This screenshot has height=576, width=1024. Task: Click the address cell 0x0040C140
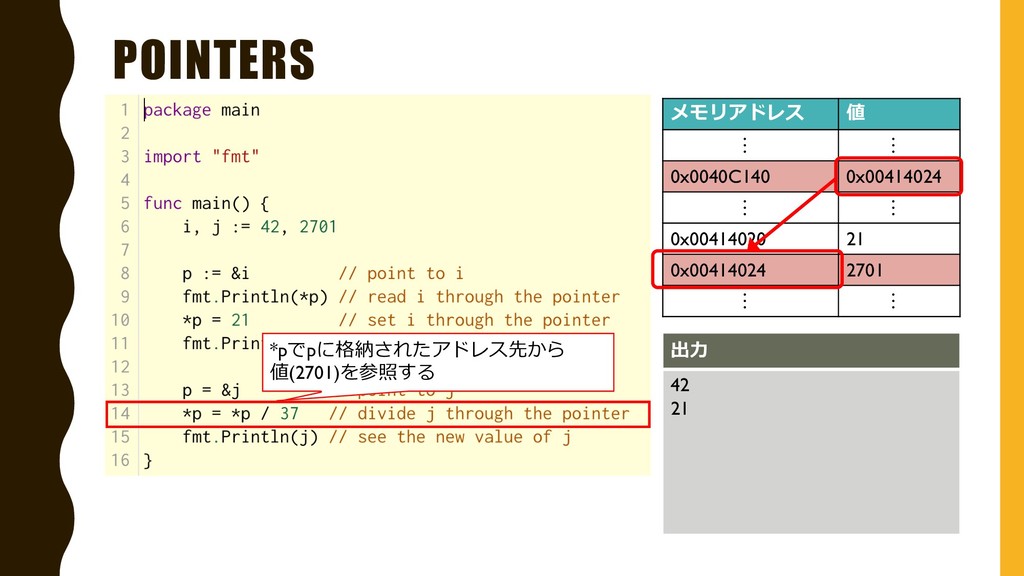[750, 176]
